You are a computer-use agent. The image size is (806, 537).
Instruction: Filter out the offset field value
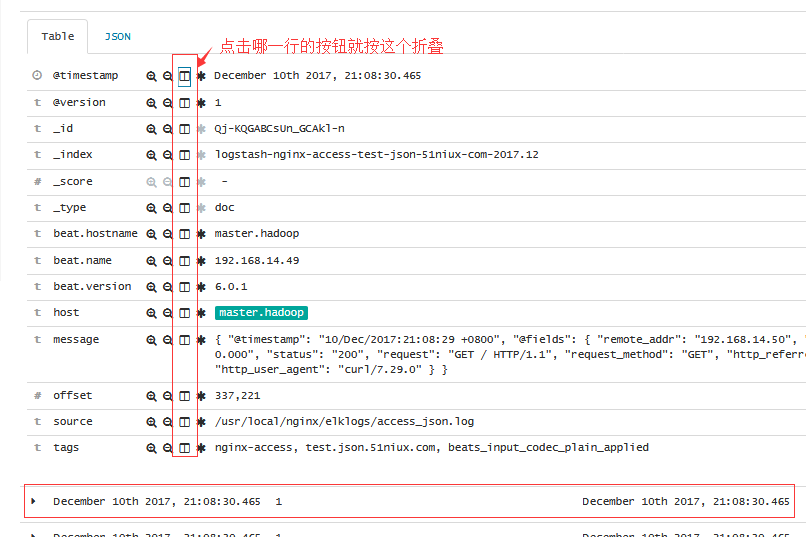point(168,396)
